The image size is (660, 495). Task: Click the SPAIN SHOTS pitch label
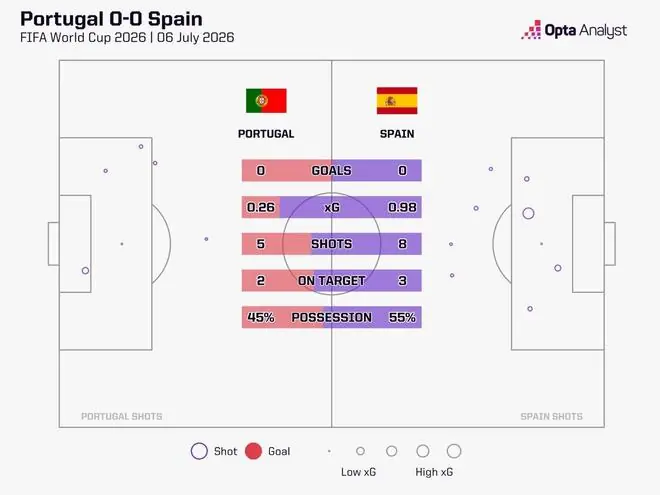551,416
